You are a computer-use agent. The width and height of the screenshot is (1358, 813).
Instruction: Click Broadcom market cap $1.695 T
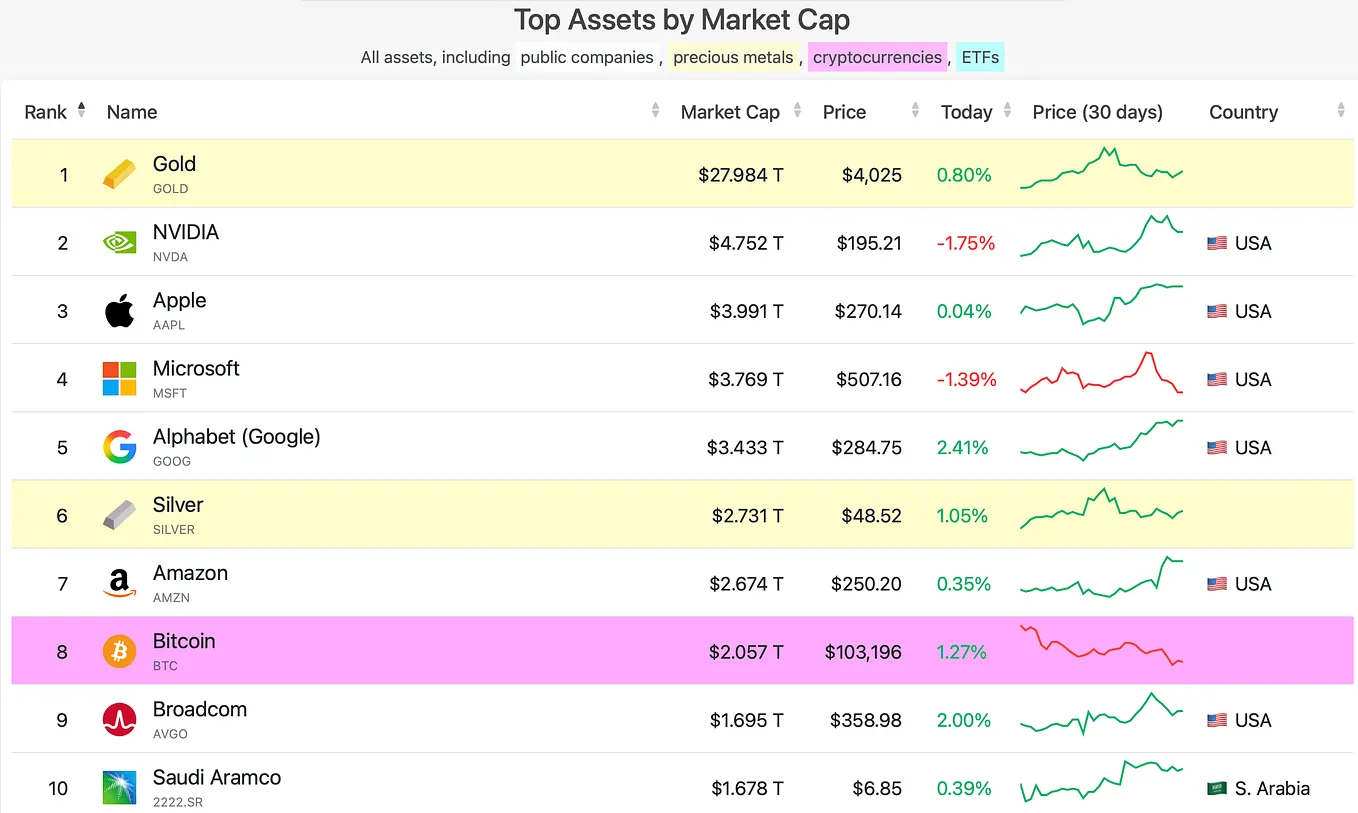point(747,720)
